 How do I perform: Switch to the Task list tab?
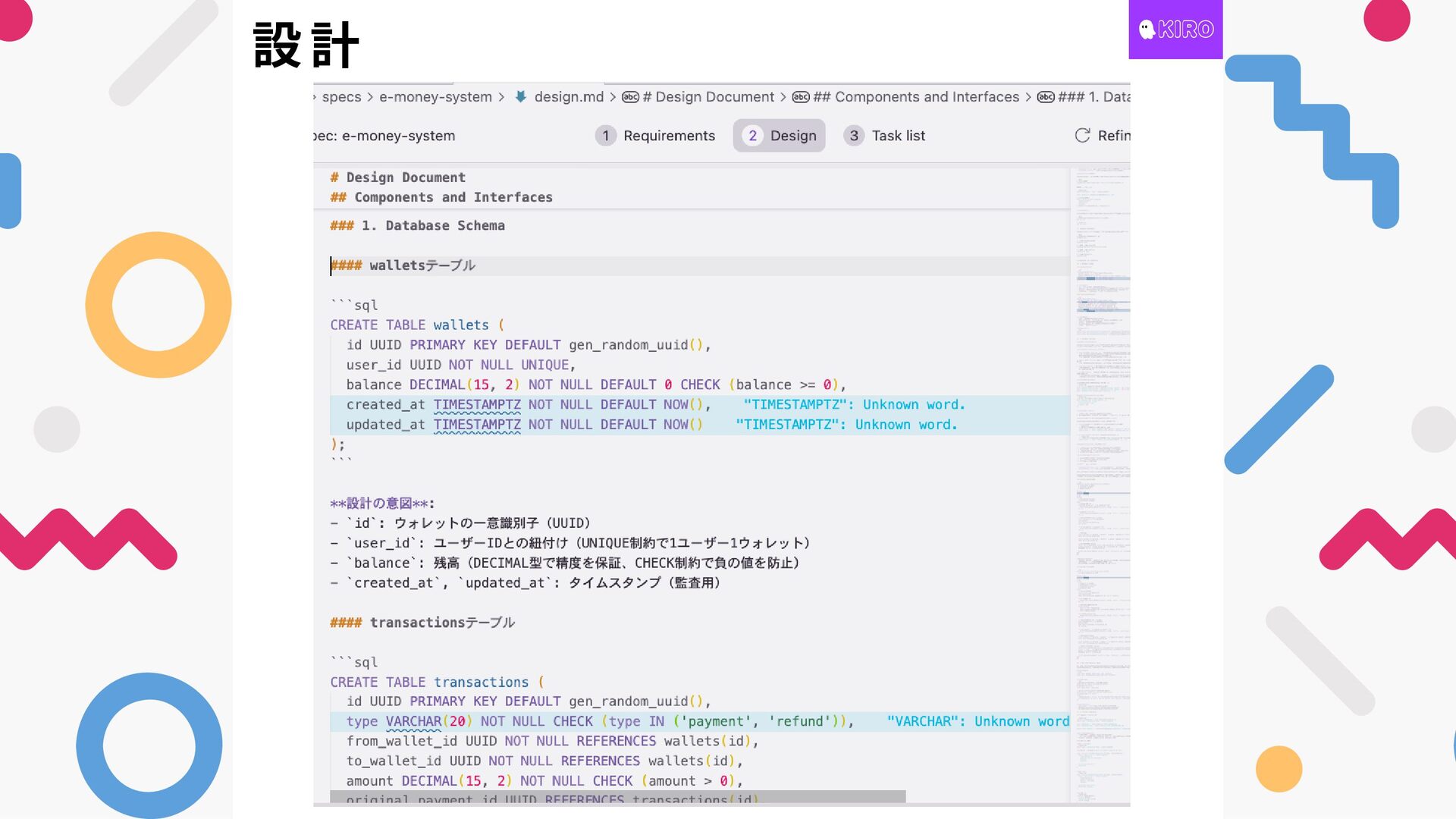point(898,135)
